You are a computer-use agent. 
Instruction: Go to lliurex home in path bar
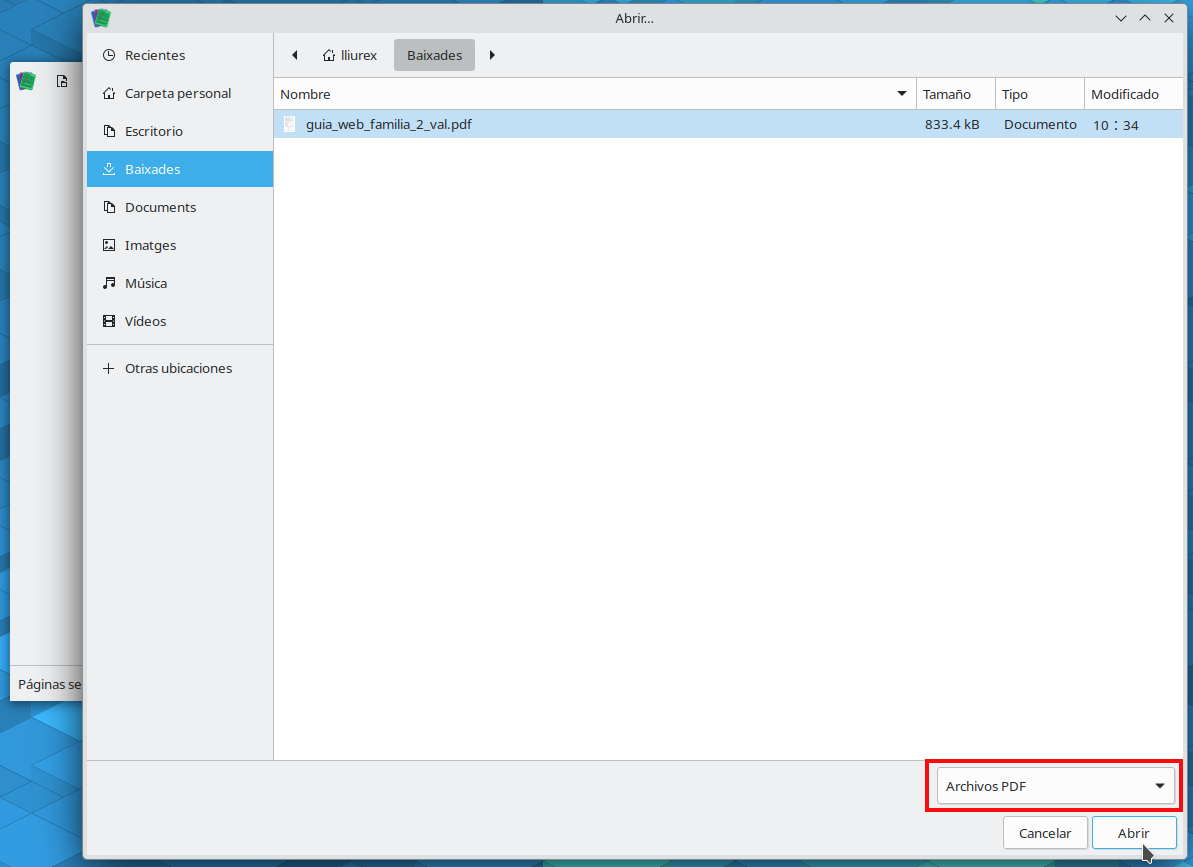pyautogui.click(x=350, y=55)
